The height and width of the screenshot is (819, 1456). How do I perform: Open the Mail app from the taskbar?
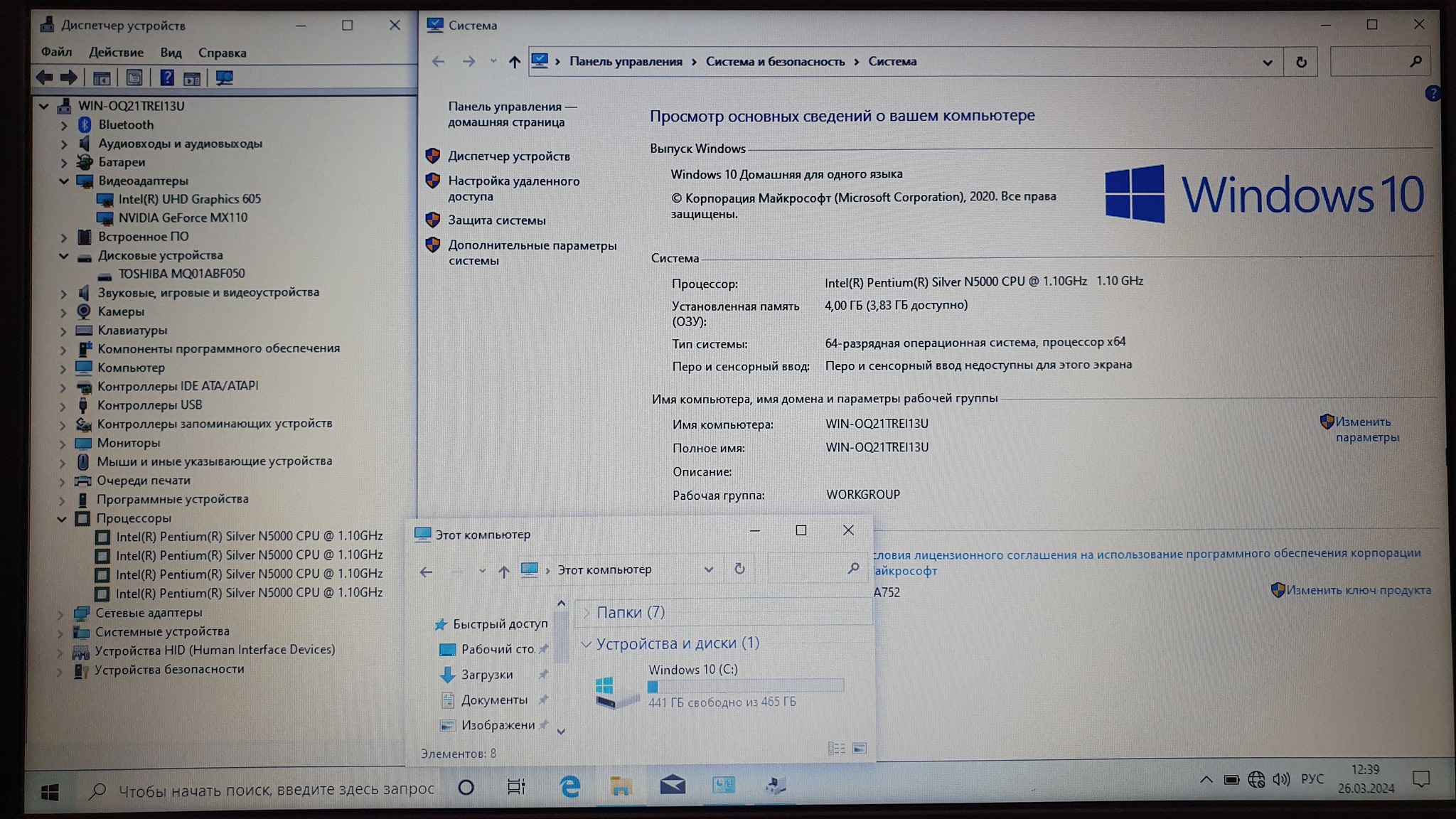[x=672, y=786]
